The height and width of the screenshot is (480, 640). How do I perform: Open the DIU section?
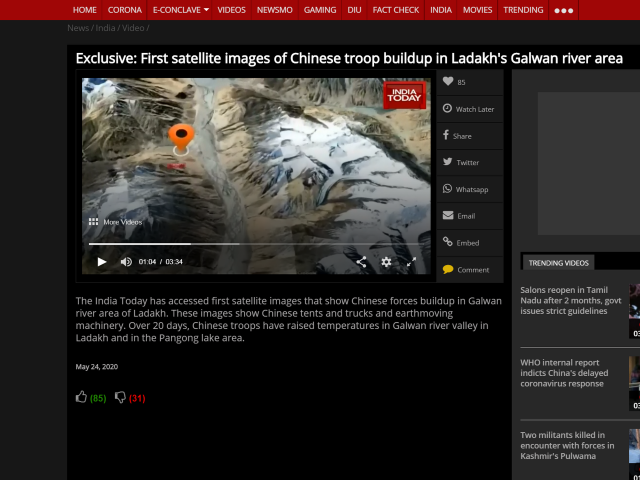tap(354, 10)
